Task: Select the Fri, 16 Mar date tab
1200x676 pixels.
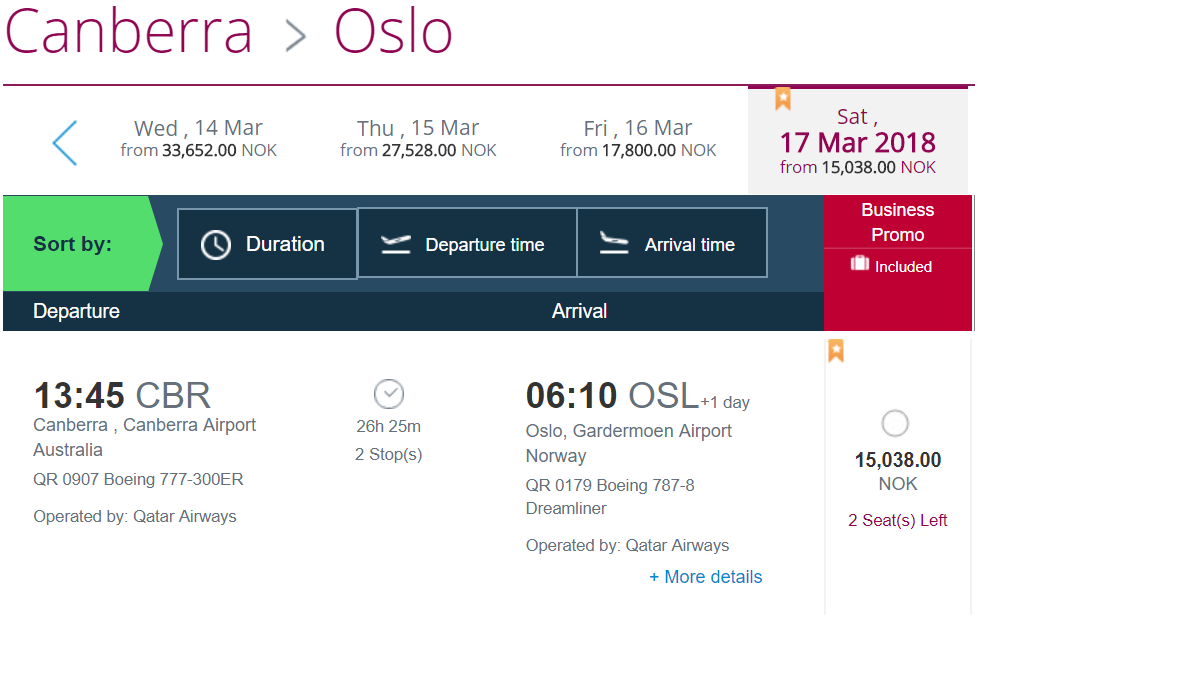Action: (638, 139)
